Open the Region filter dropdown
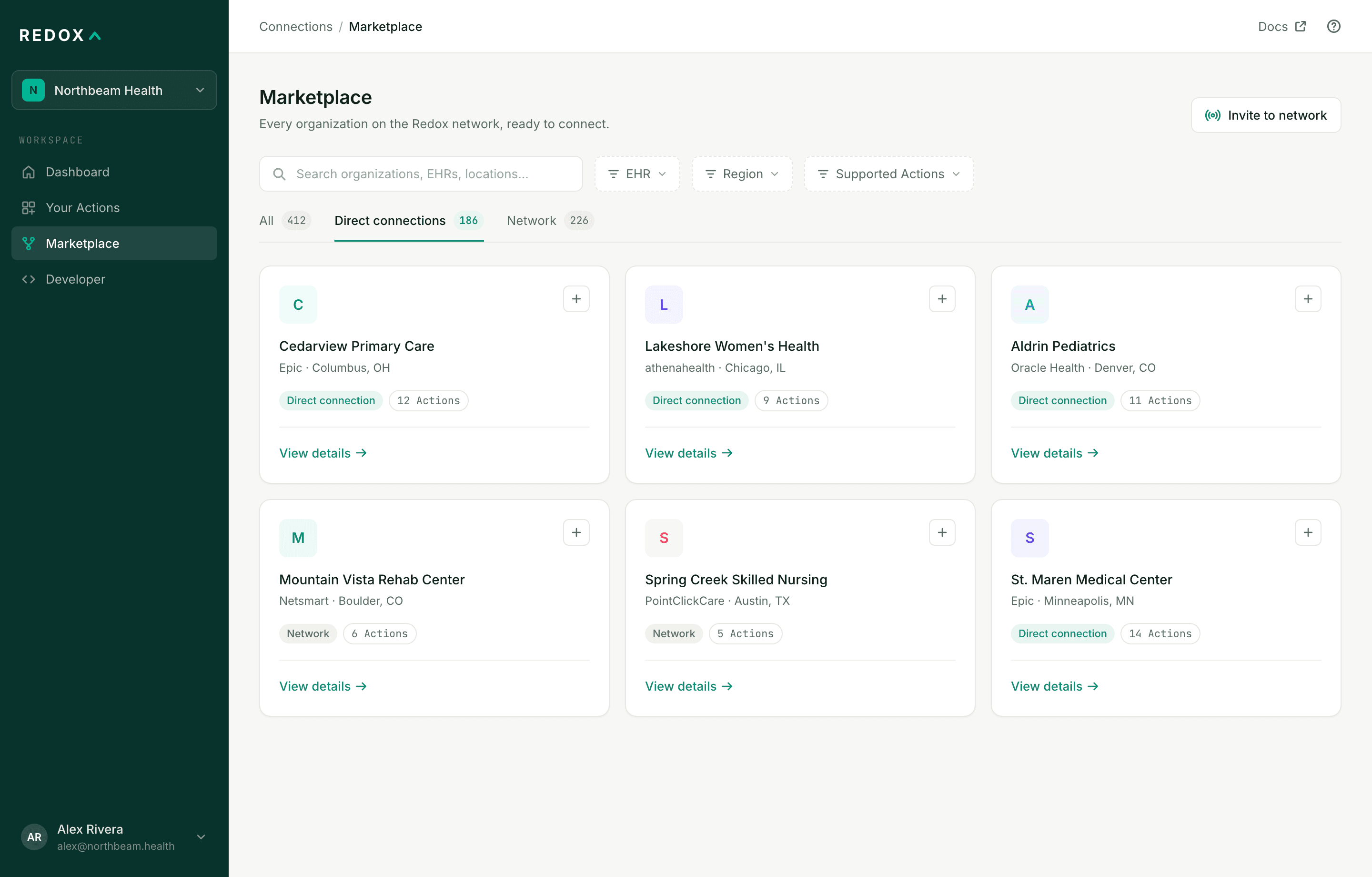 point(741,174)
